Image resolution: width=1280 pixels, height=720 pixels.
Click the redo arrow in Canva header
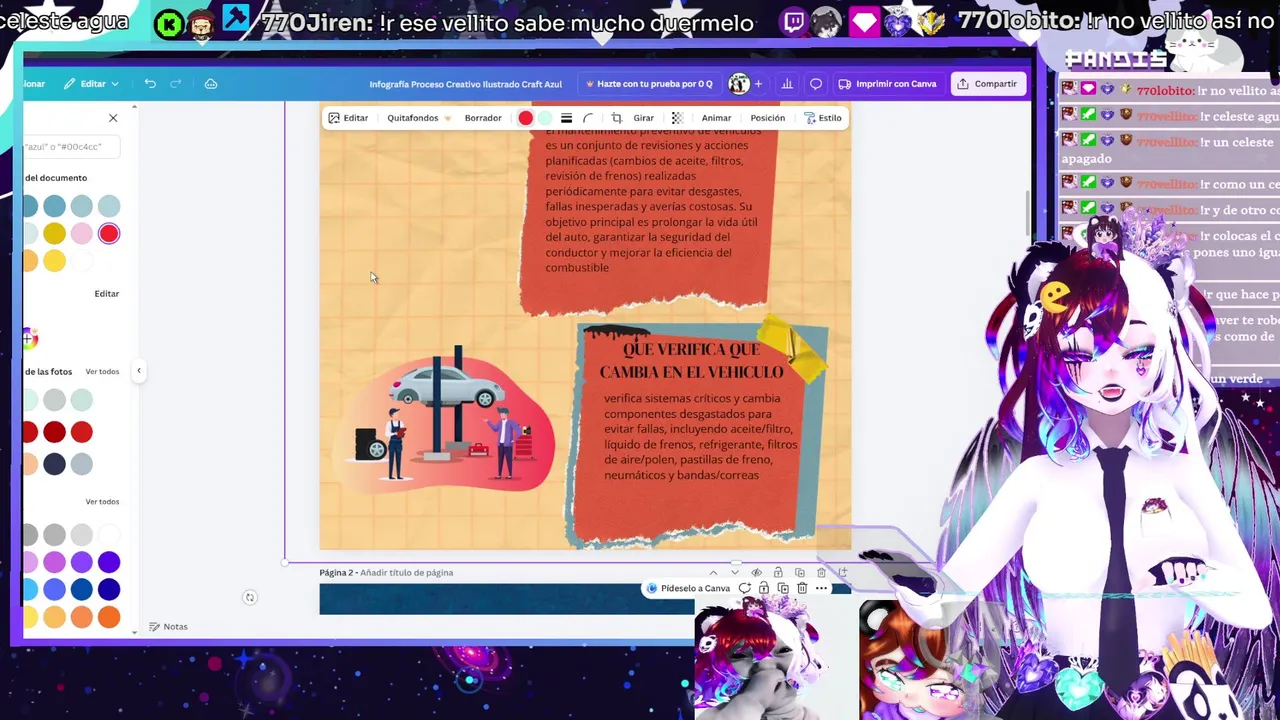(176, 84)
